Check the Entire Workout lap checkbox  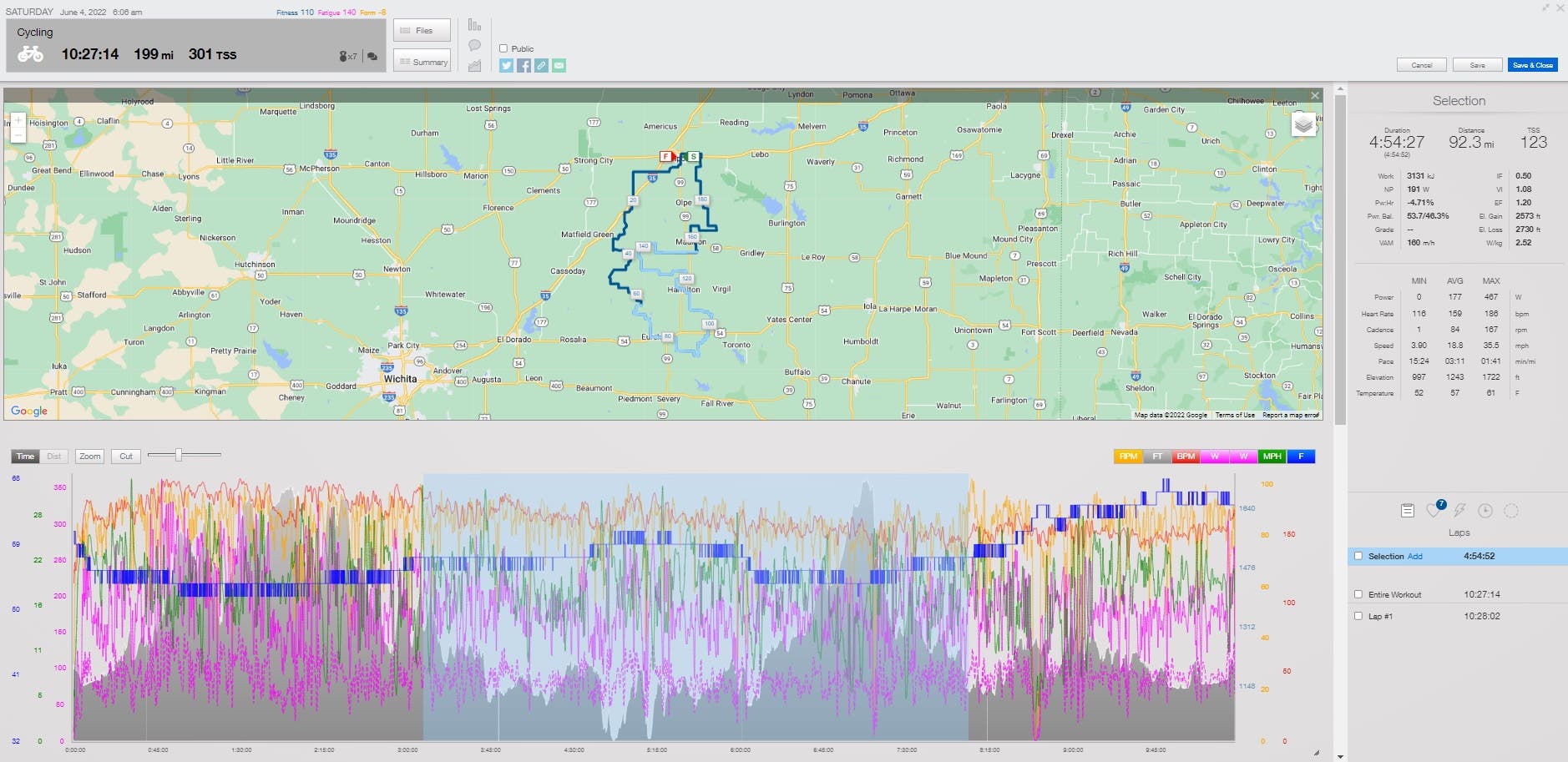pyautogui.click(x=1358, y=594)
